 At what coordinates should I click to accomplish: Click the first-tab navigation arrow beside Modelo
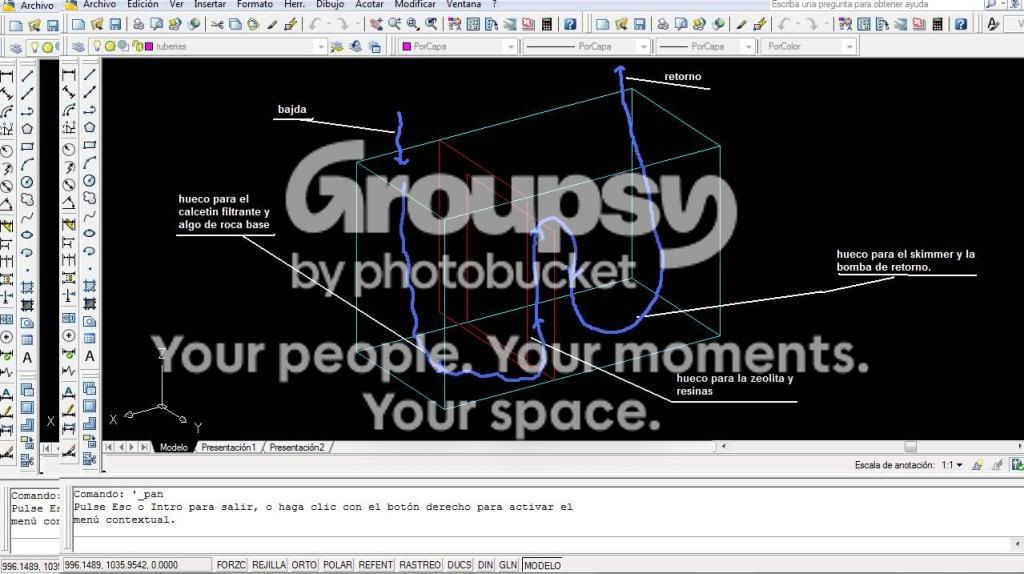point(109,447)
